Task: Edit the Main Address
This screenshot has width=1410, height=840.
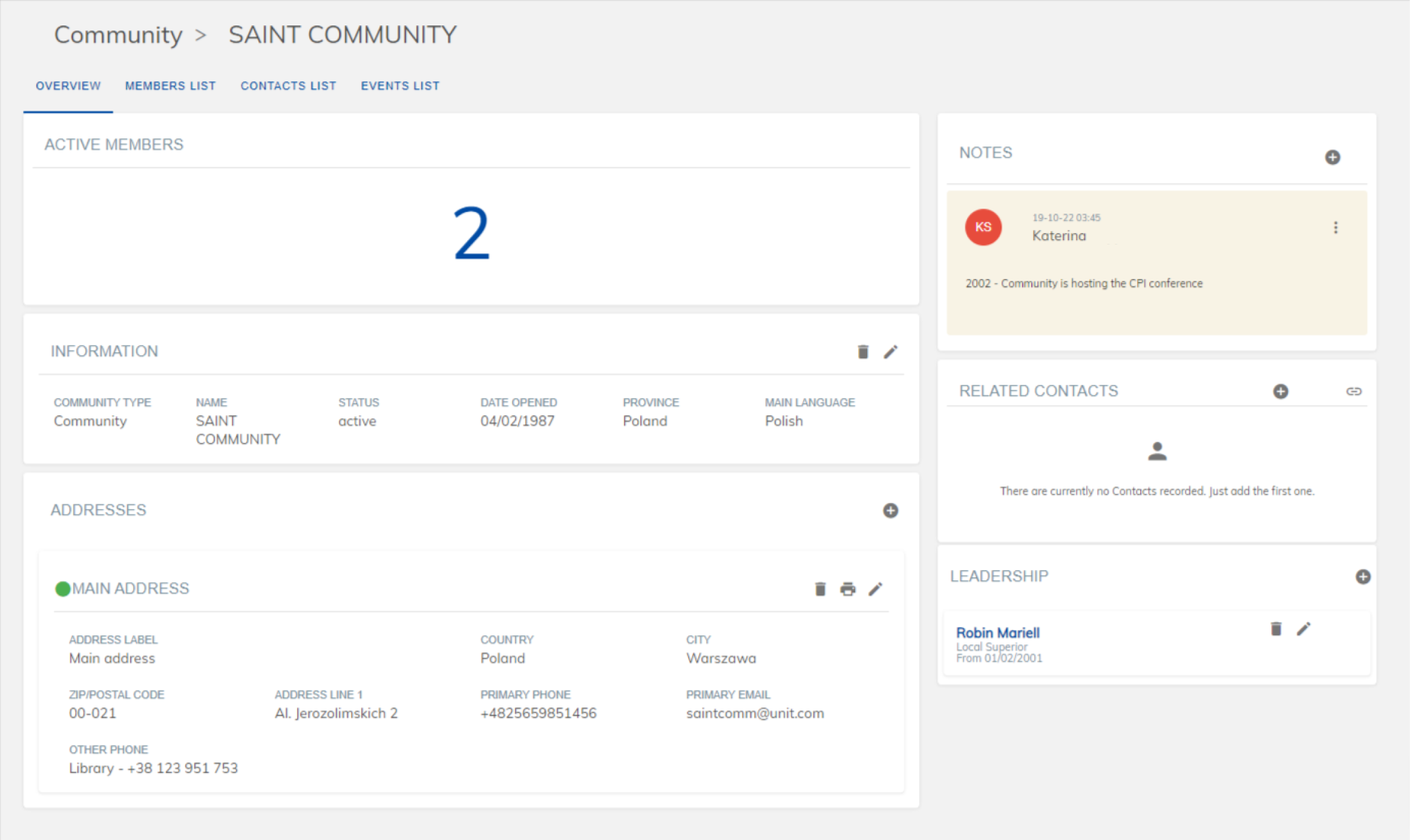Action: [876, 588]
